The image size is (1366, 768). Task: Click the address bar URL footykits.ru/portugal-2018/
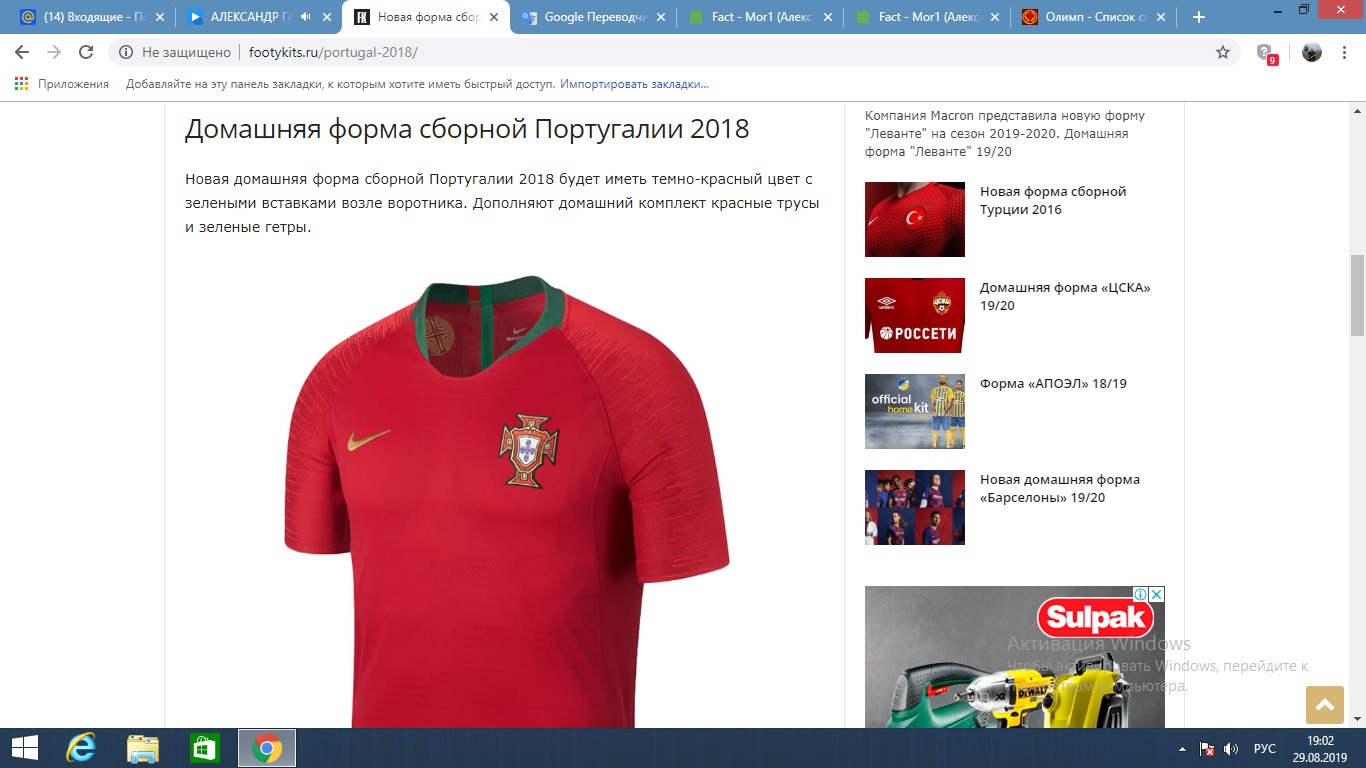click(x=332, y=52)
